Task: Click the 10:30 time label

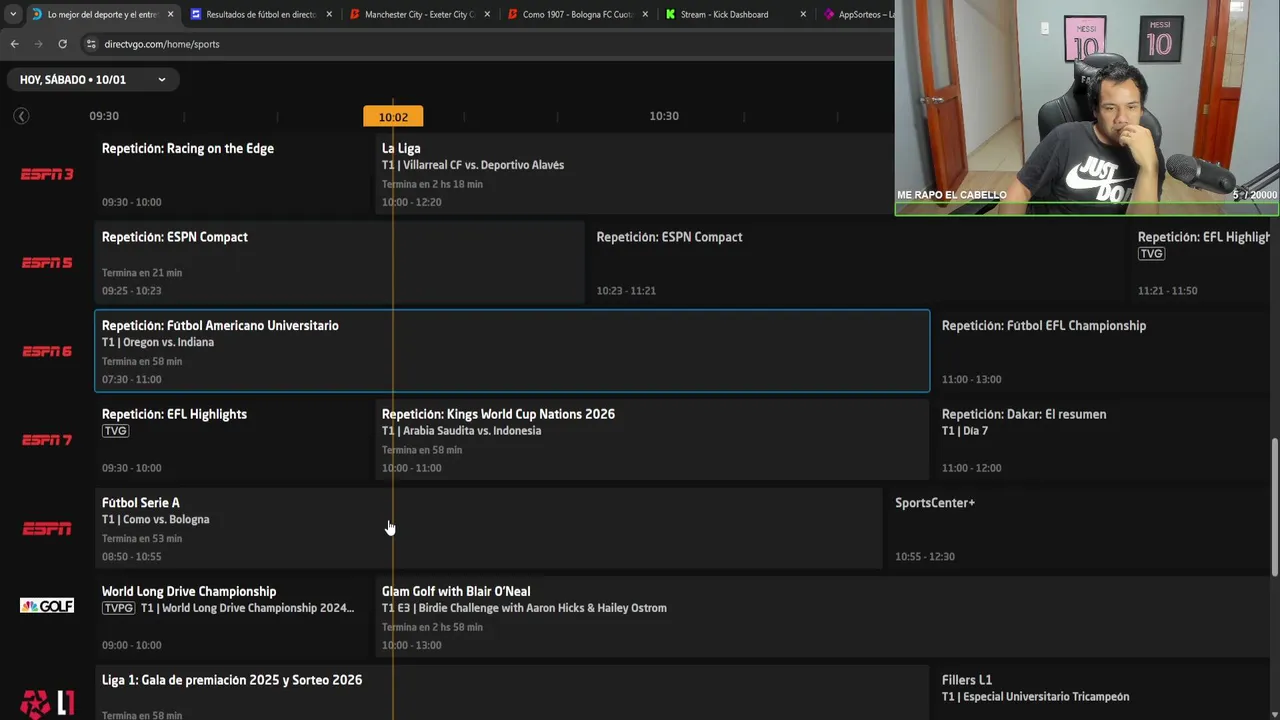Action: [x=664, y=116]
